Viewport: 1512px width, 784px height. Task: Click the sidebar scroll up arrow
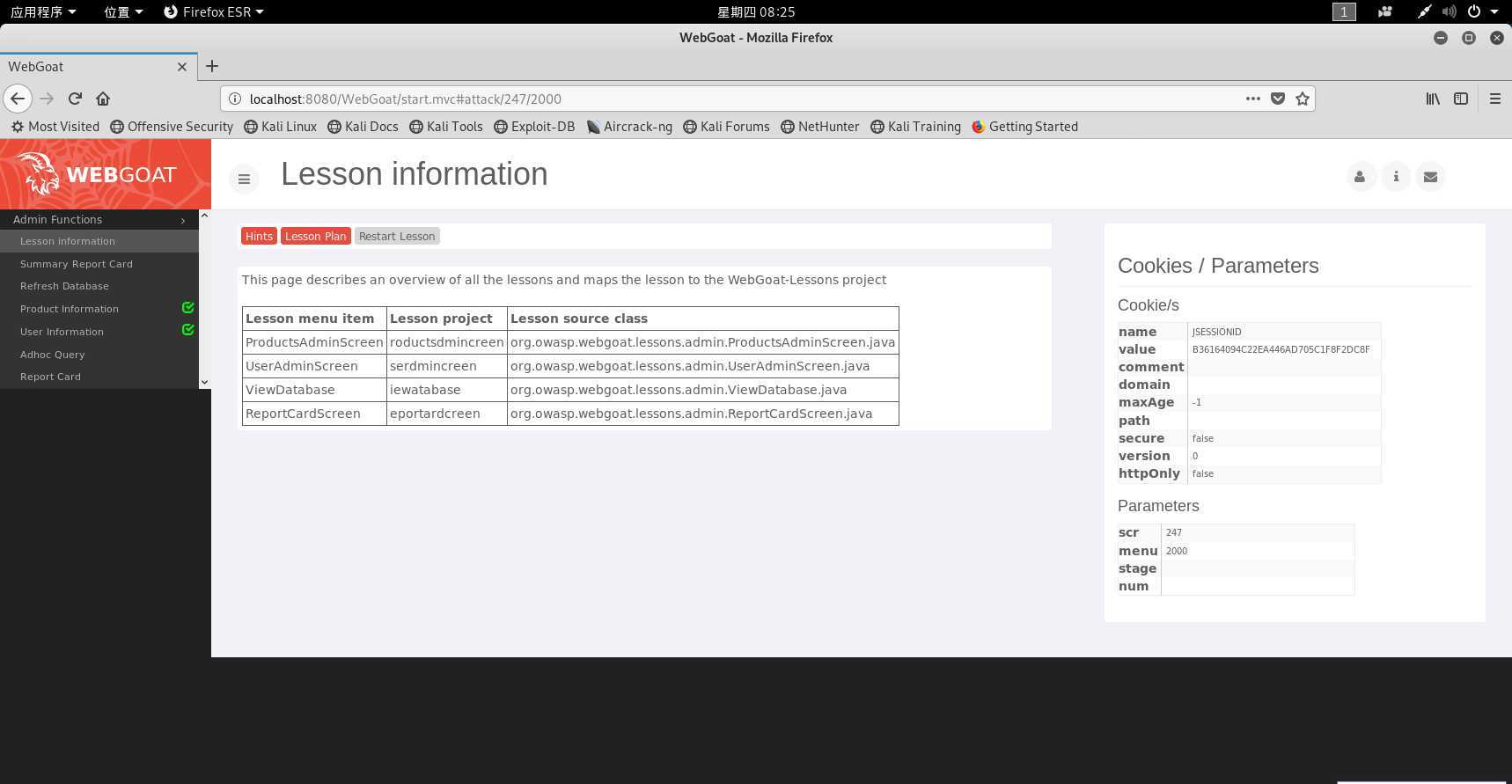click(204, 216)
